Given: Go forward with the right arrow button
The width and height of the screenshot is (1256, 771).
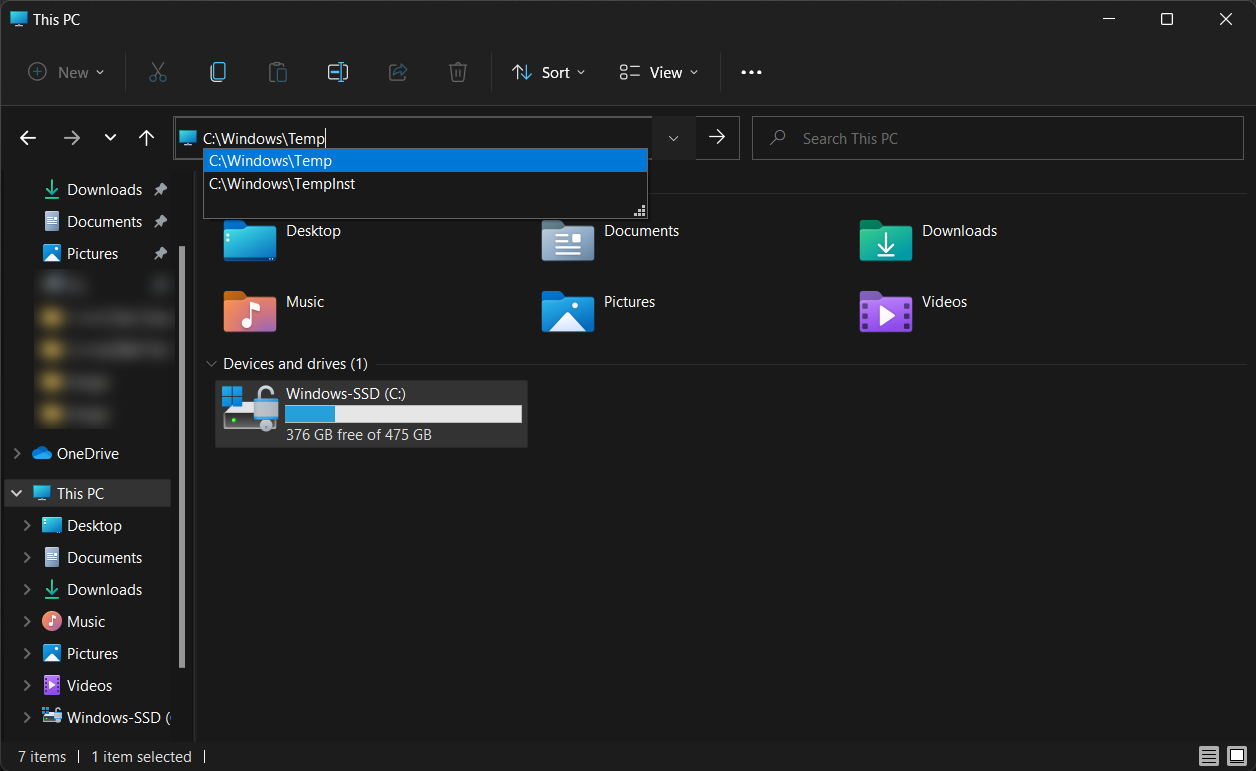Looking at the screenshot, I should (x=72, y=138).
